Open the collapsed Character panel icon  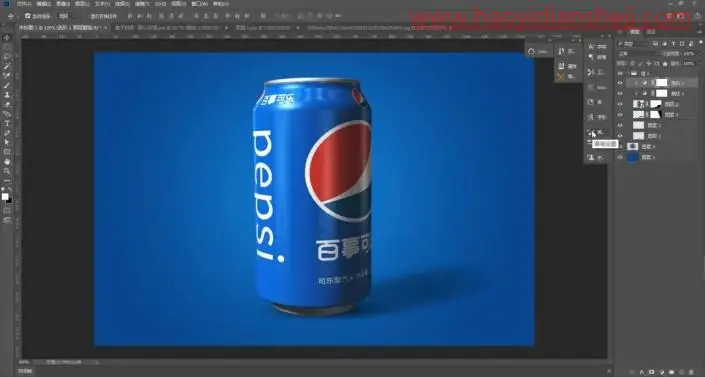point(592,46)
